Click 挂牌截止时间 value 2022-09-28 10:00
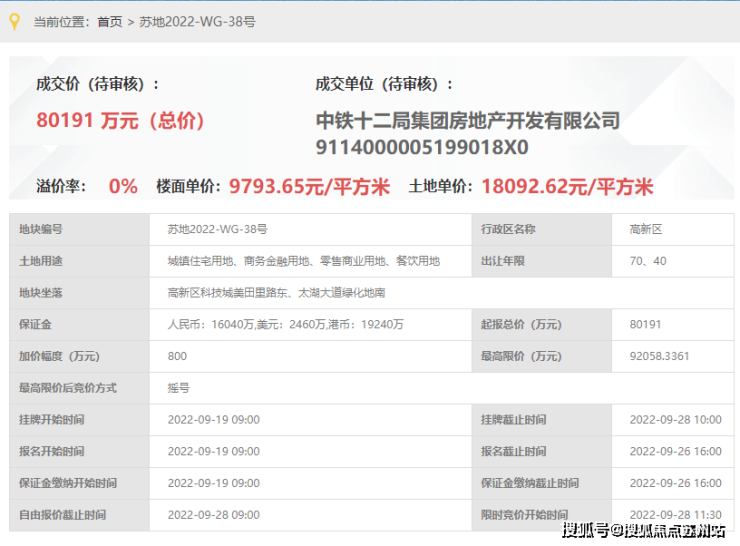Screen dimensions: 740x546 [674, 420]
